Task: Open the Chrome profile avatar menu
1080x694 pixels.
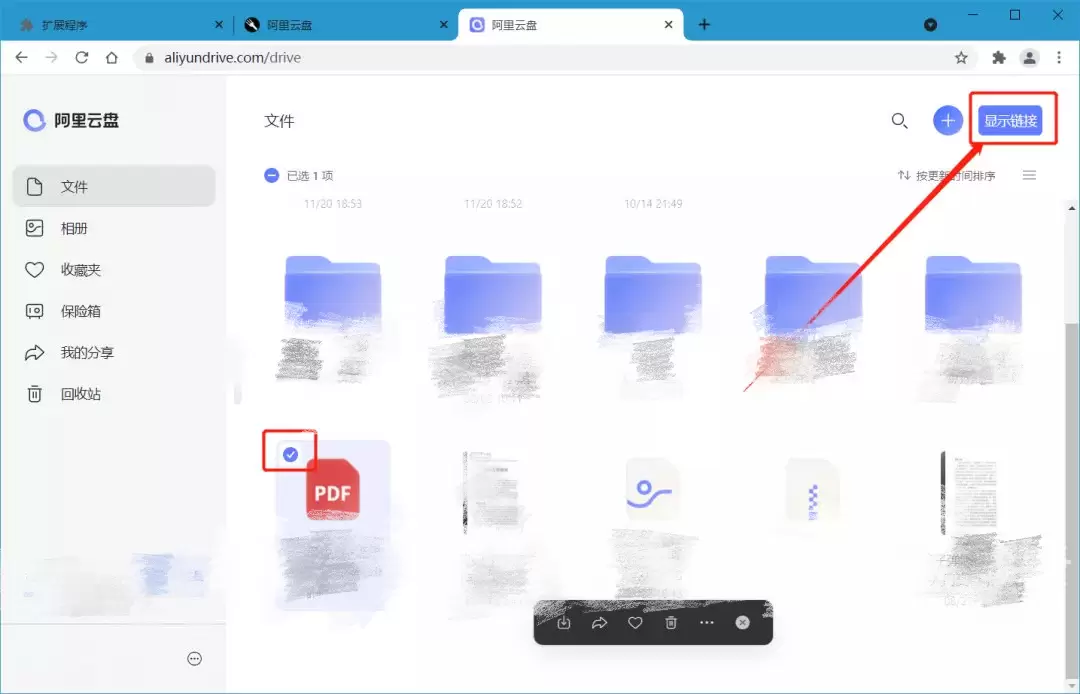Action: point(1030,58)
